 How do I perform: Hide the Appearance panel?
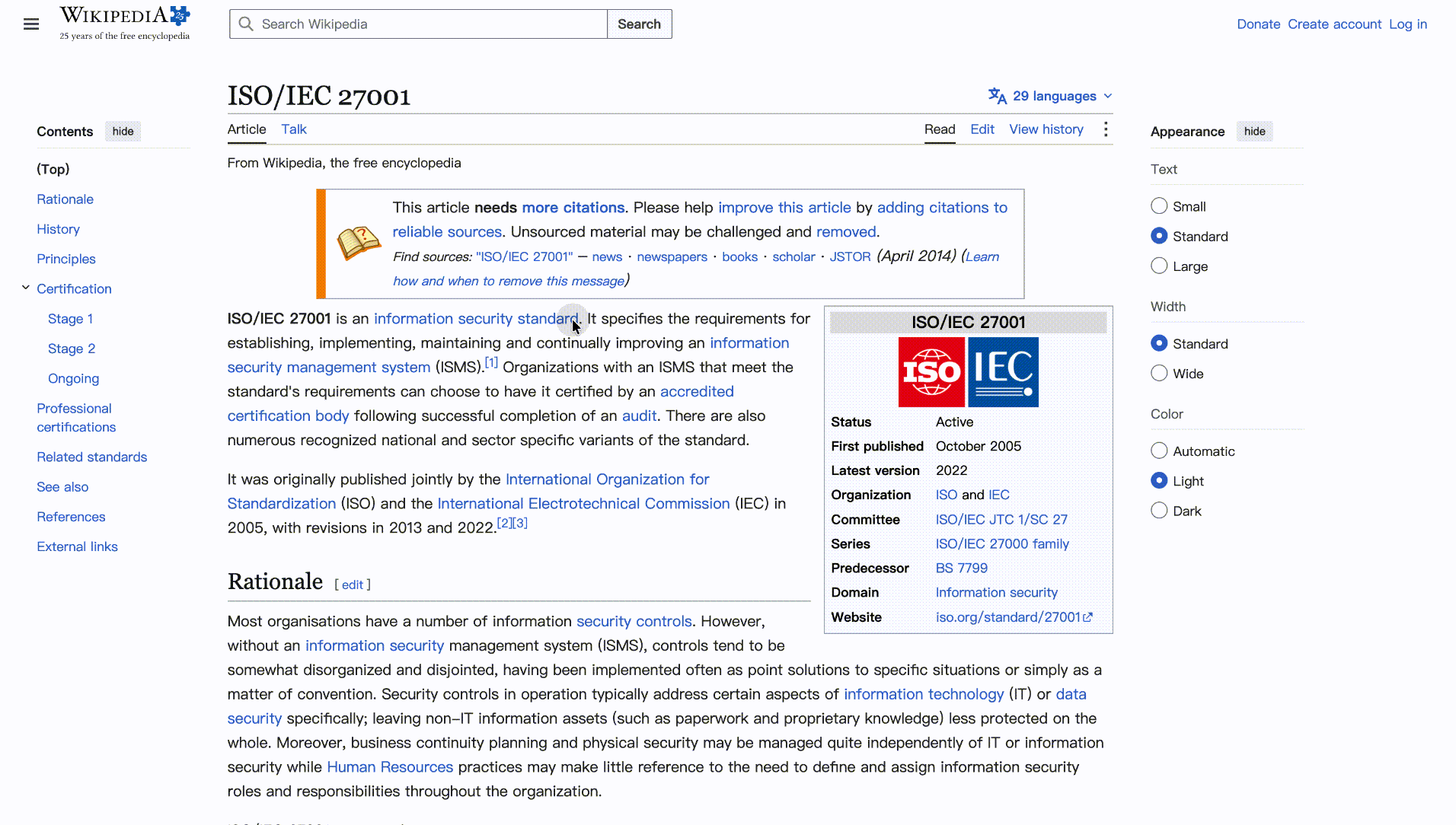tap(1254, 131)
